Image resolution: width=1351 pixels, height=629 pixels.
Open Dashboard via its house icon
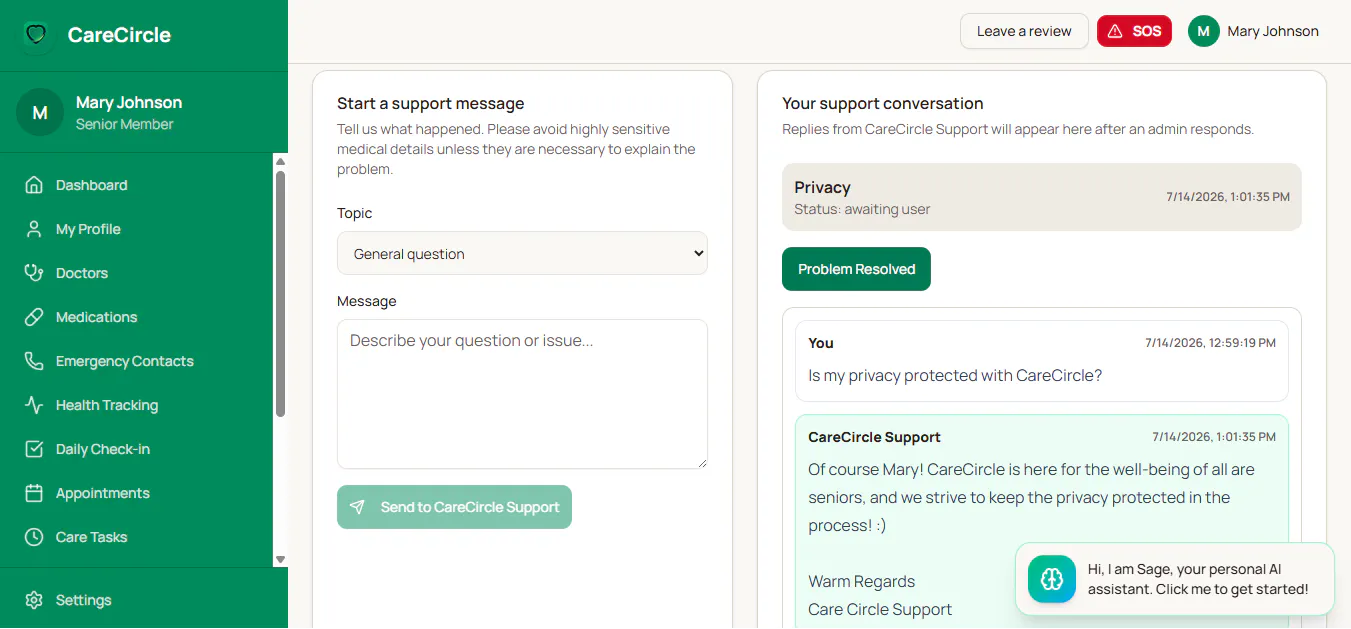pos(34,185)
